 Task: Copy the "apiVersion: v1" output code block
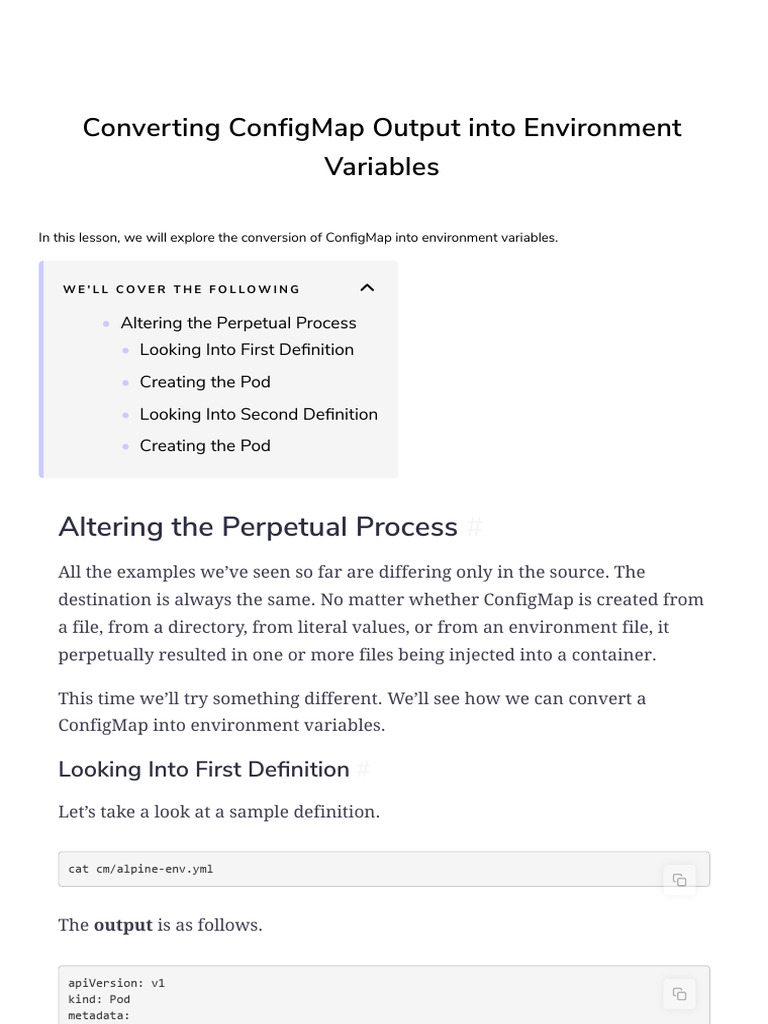[679, 993]
